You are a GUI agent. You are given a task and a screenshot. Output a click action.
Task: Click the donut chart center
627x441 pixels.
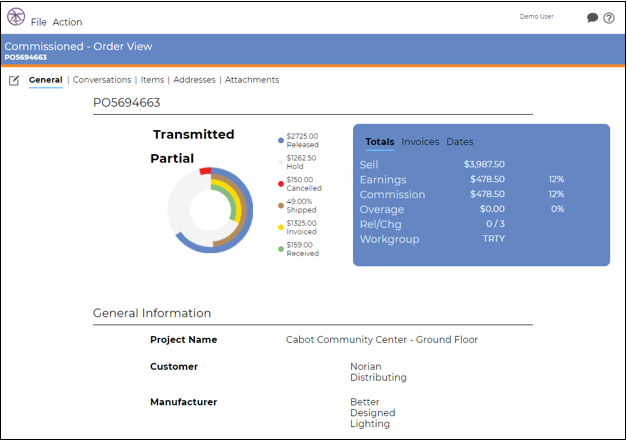(210, 210)
